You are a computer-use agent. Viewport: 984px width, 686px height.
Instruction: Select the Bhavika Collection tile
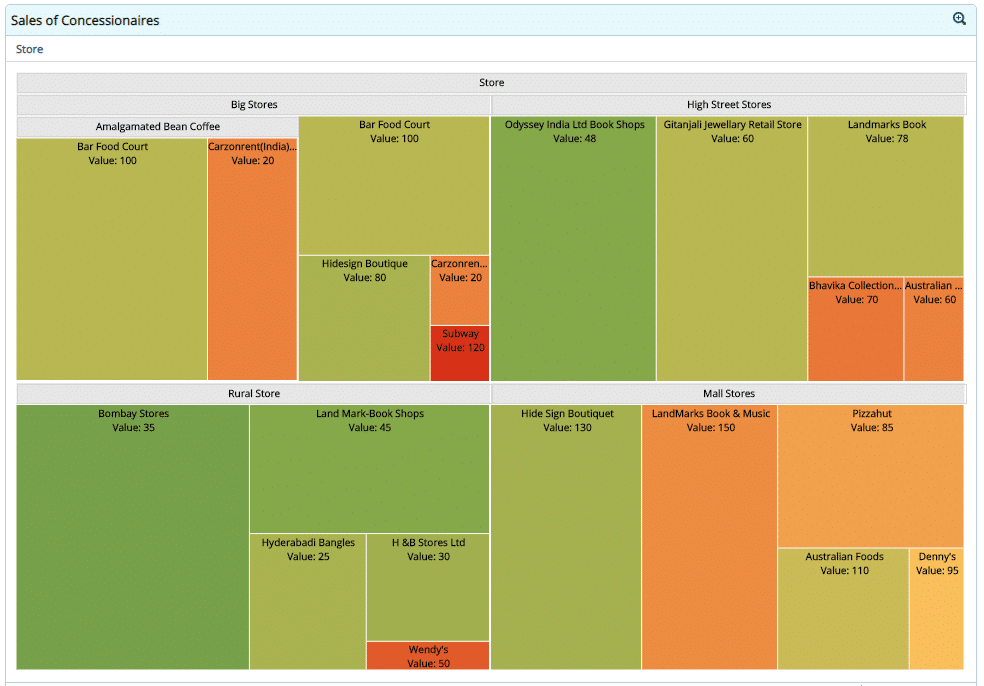856,329
